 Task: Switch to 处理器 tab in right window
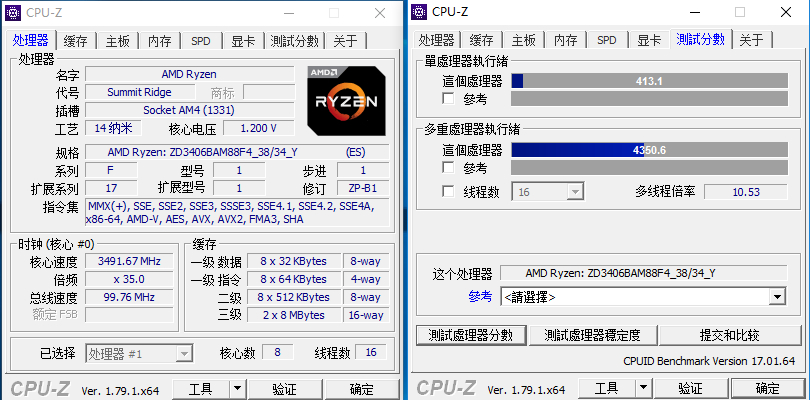coord(437,40)
